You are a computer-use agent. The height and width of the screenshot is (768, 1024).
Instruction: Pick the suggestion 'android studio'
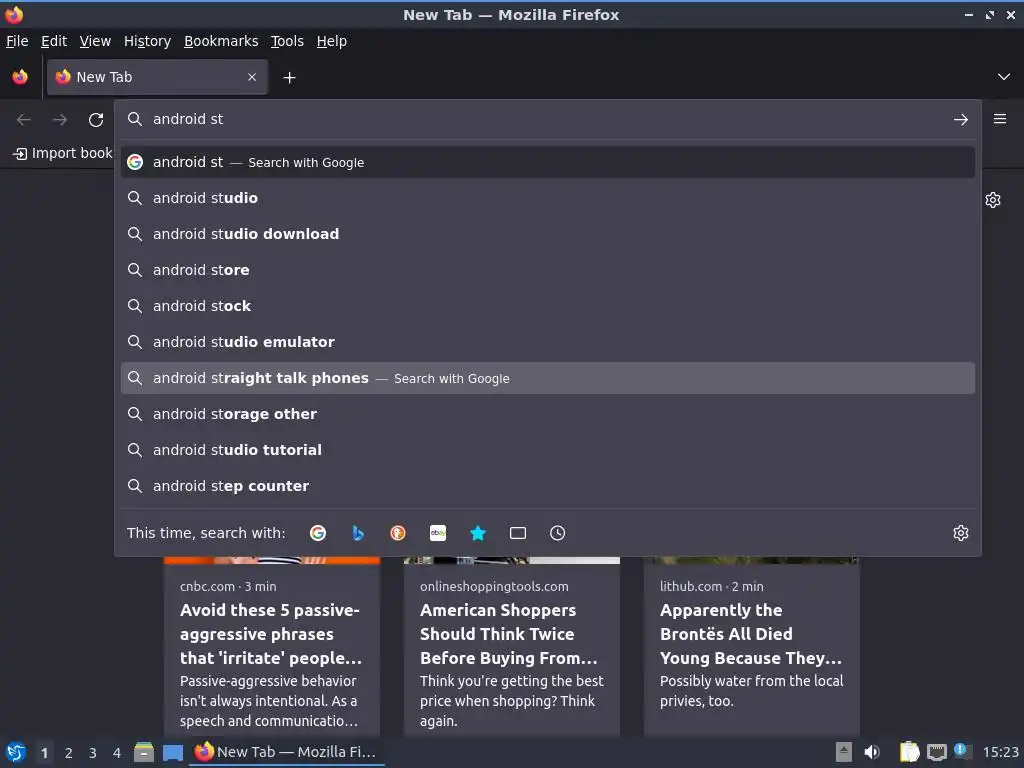point(547,198)
